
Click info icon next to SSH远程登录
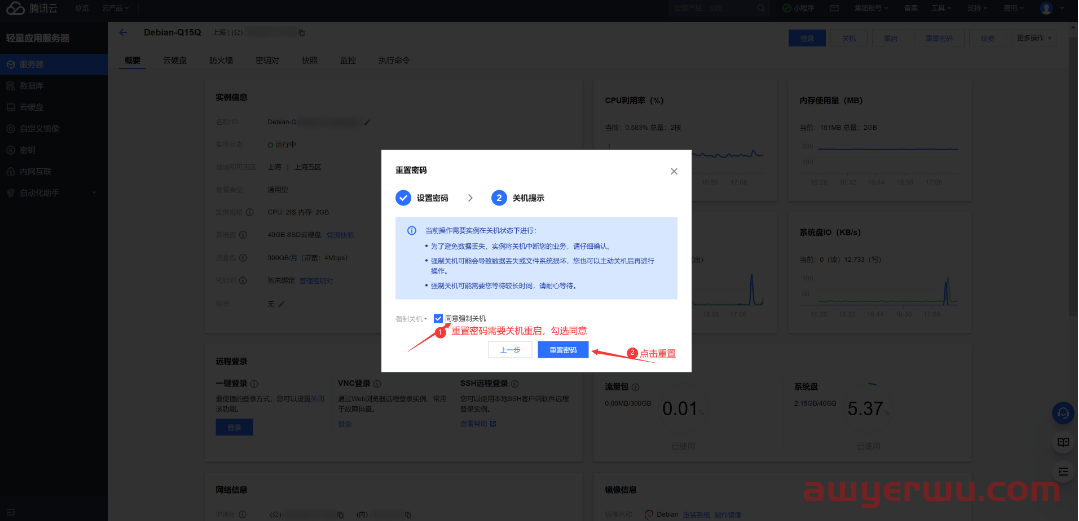(x=515, y=383)
